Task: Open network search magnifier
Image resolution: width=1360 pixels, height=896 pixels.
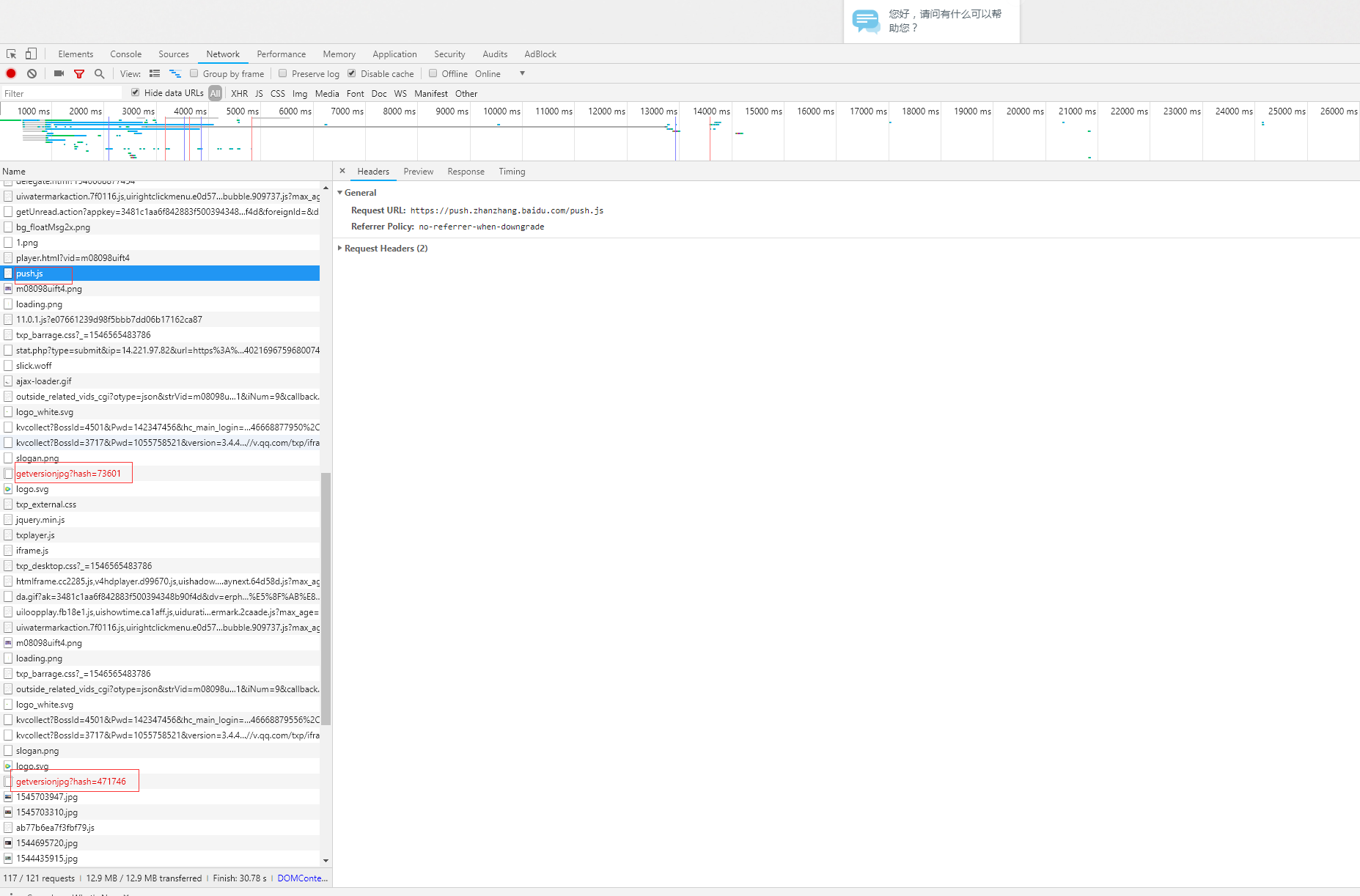Action: point(100,73)
